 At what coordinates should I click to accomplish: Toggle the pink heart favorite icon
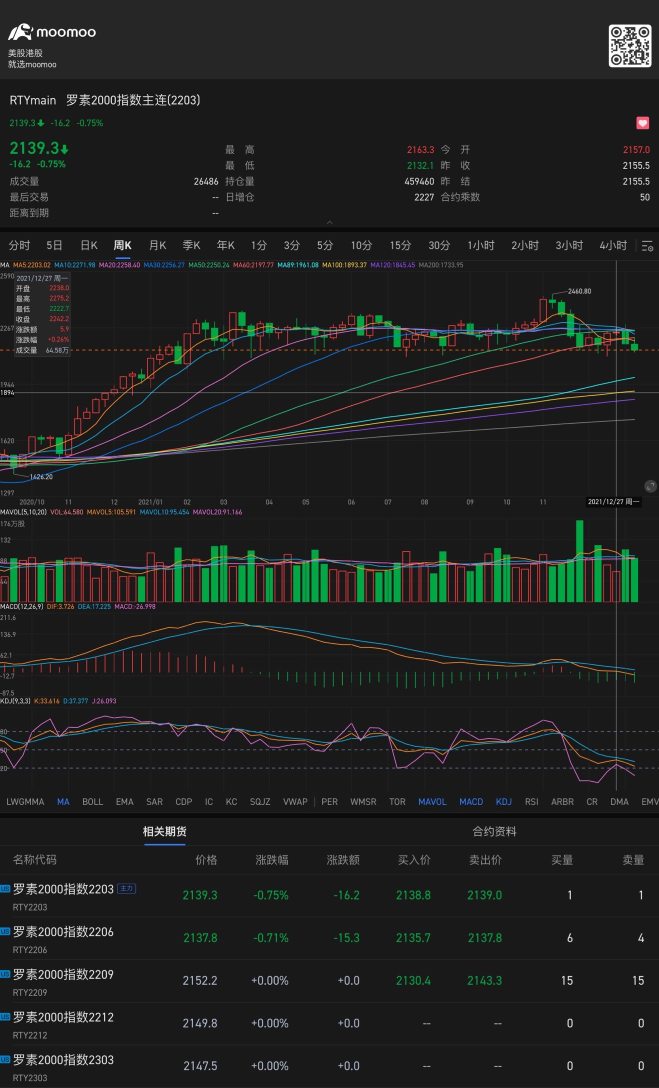642,123
